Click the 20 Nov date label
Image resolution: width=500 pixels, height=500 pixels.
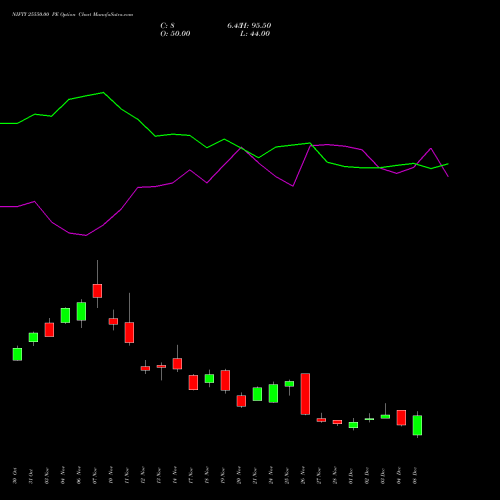tap(239, 476)
